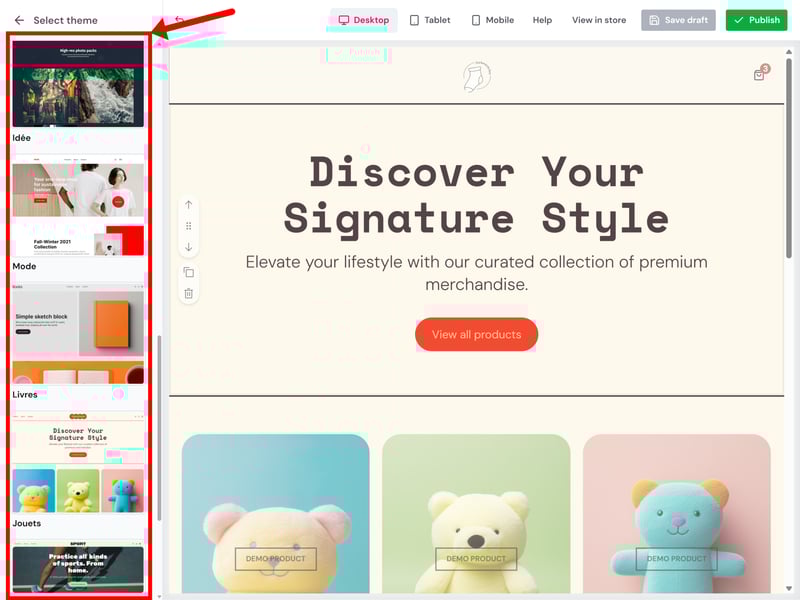
Task: Click the back arrow beside Select theme
Action: coord(19,20)
